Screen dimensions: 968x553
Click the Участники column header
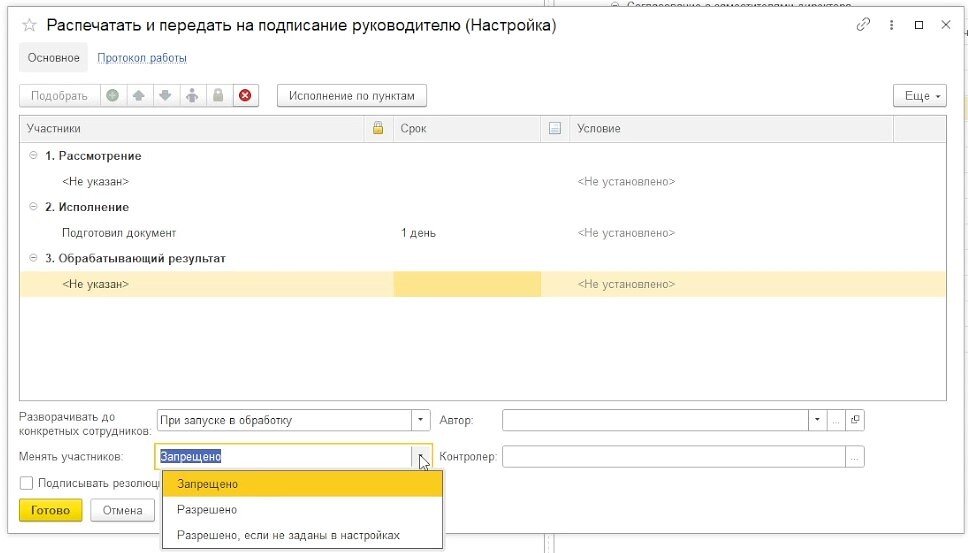click(x=192, y=128)
